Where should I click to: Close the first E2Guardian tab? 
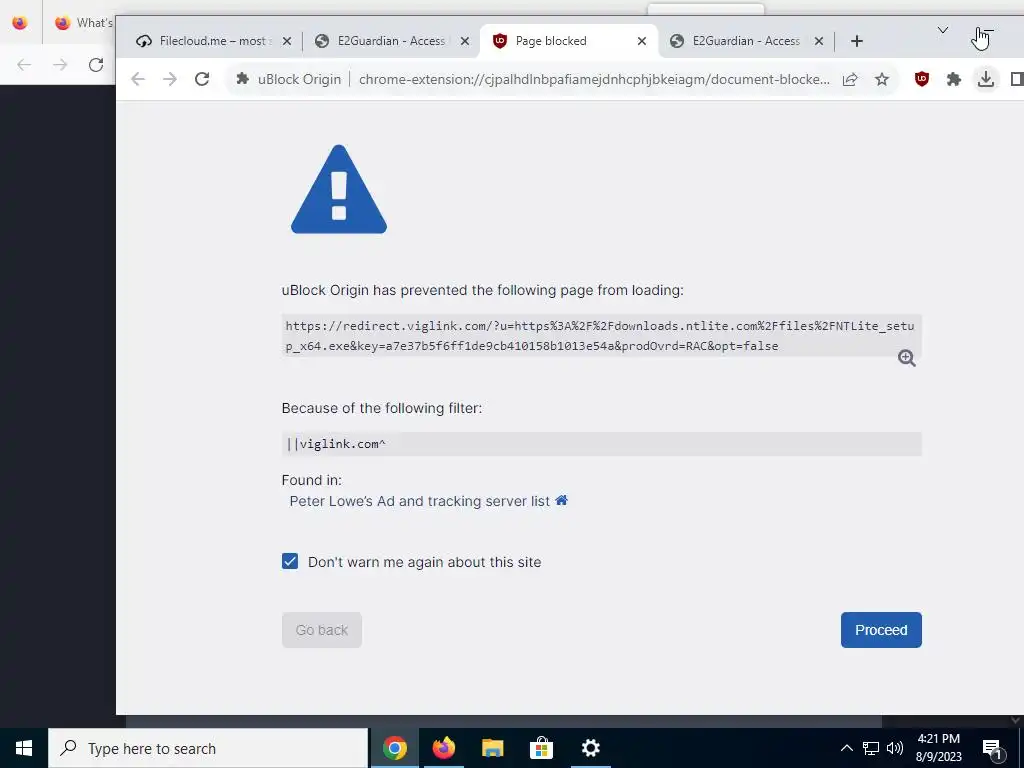[464, 40]
